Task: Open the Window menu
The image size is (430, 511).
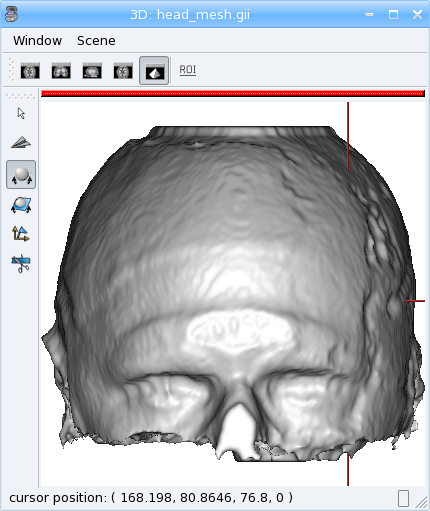Action: 37,41
